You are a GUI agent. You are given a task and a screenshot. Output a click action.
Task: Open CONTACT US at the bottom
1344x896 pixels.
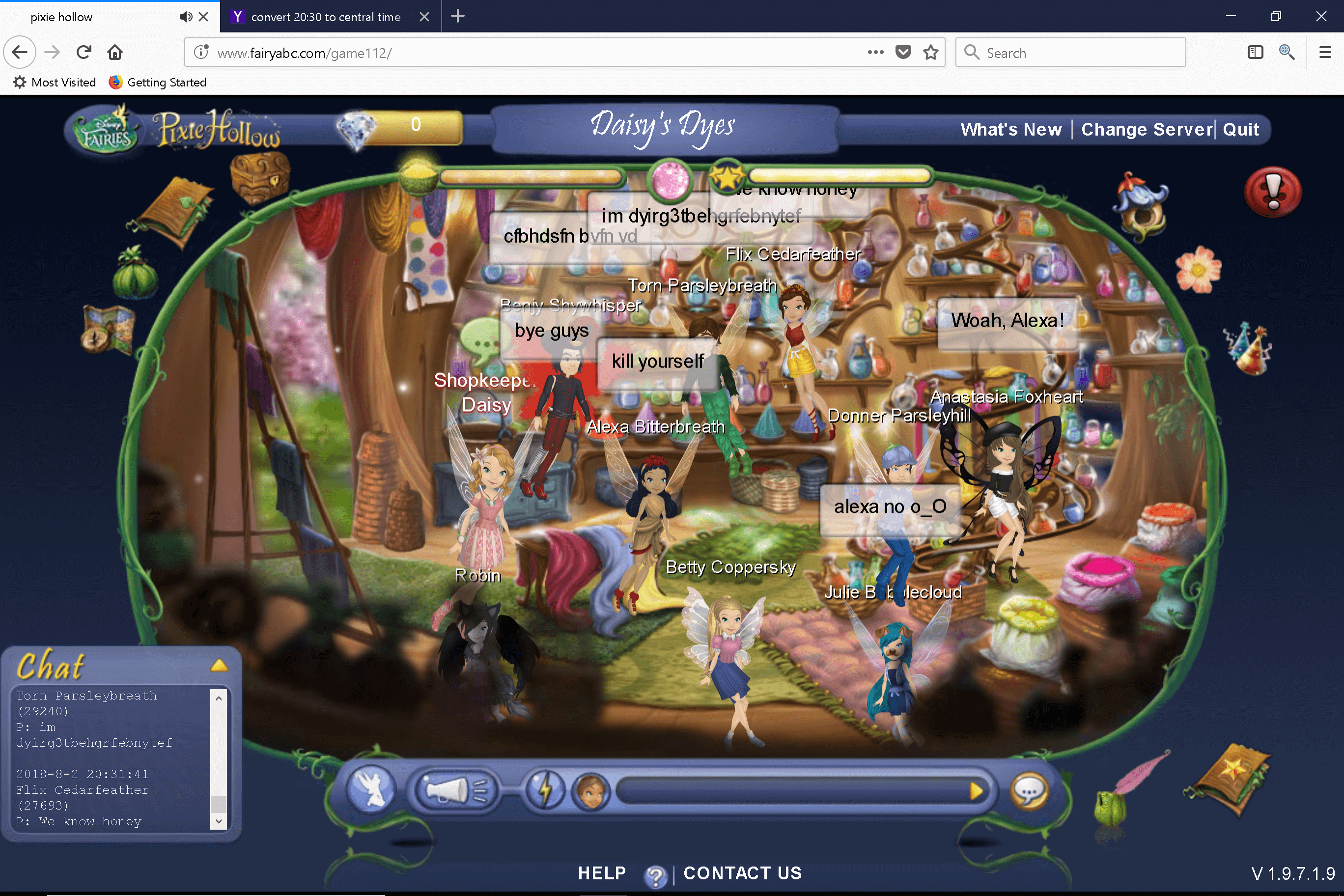[x=742, y=873]
